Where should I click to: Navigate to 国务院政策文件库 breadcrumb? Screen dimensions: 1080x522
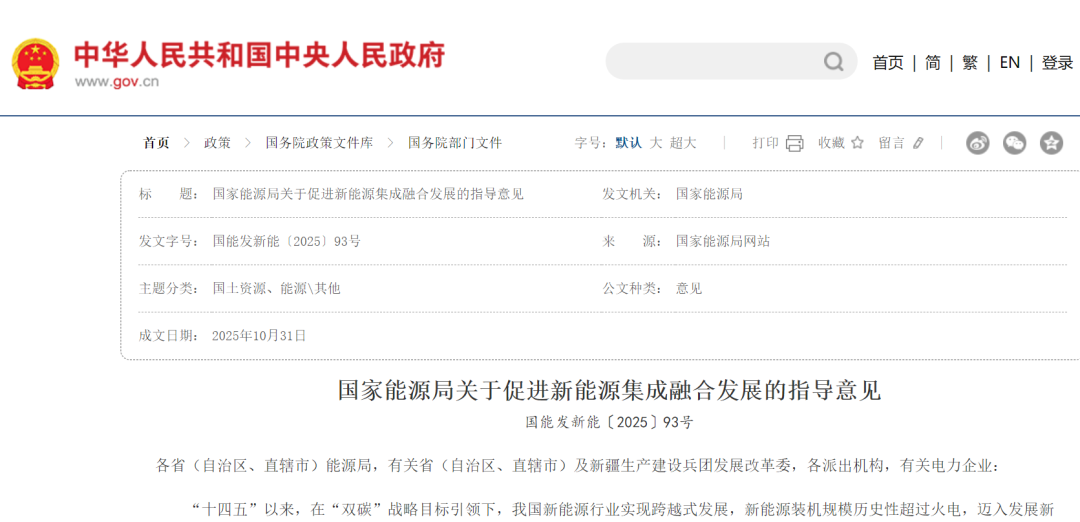pyautogui.click(x=319, y=143)
